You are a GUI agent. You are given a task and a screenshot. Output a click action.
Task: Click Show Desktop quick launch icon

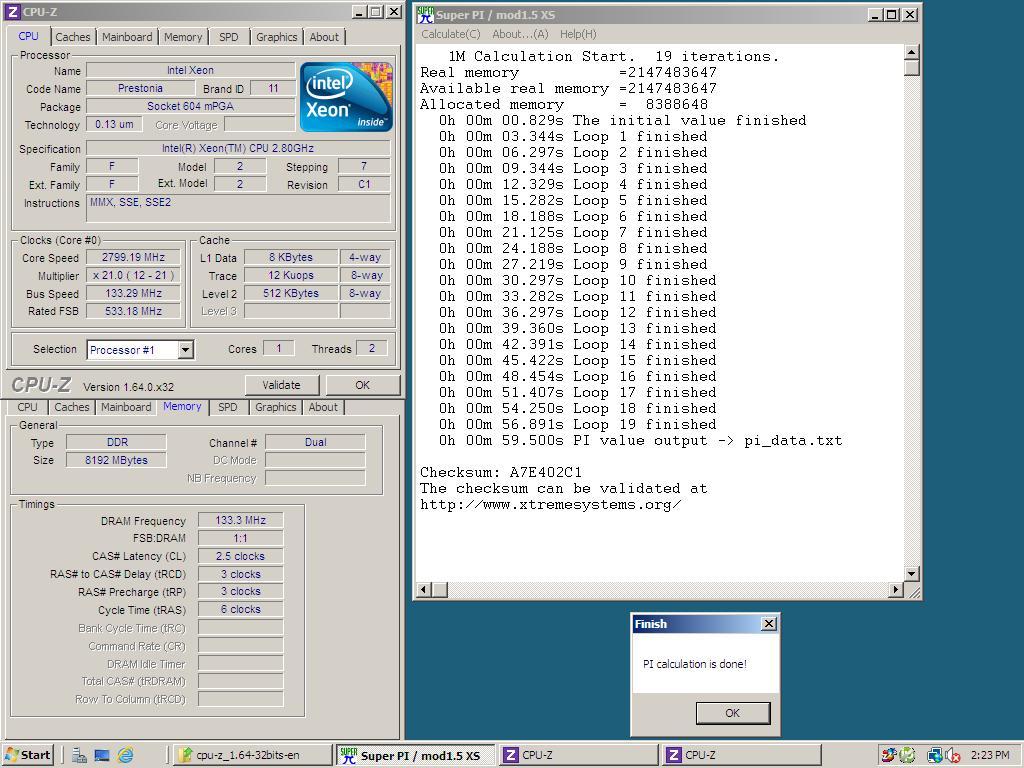coord(102,756)
